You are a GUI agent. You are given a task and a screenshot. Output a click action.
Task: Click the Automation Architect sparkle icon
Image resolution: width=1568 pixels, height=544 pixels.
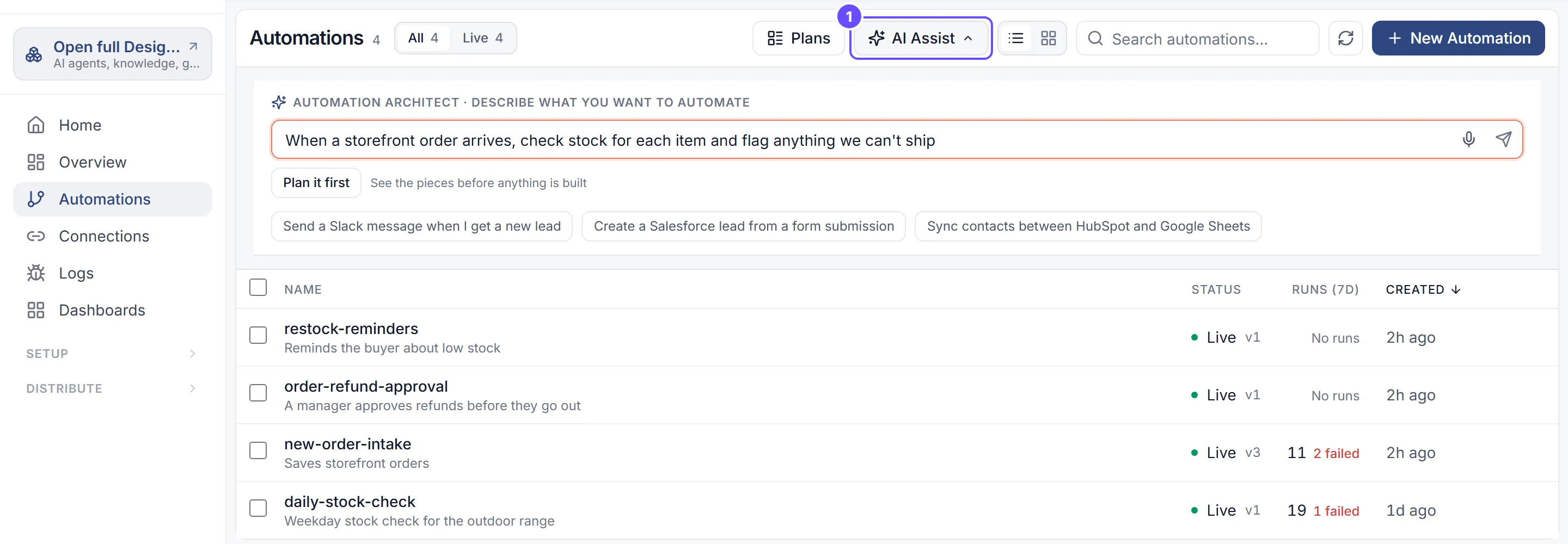click(x=279, y=102)
